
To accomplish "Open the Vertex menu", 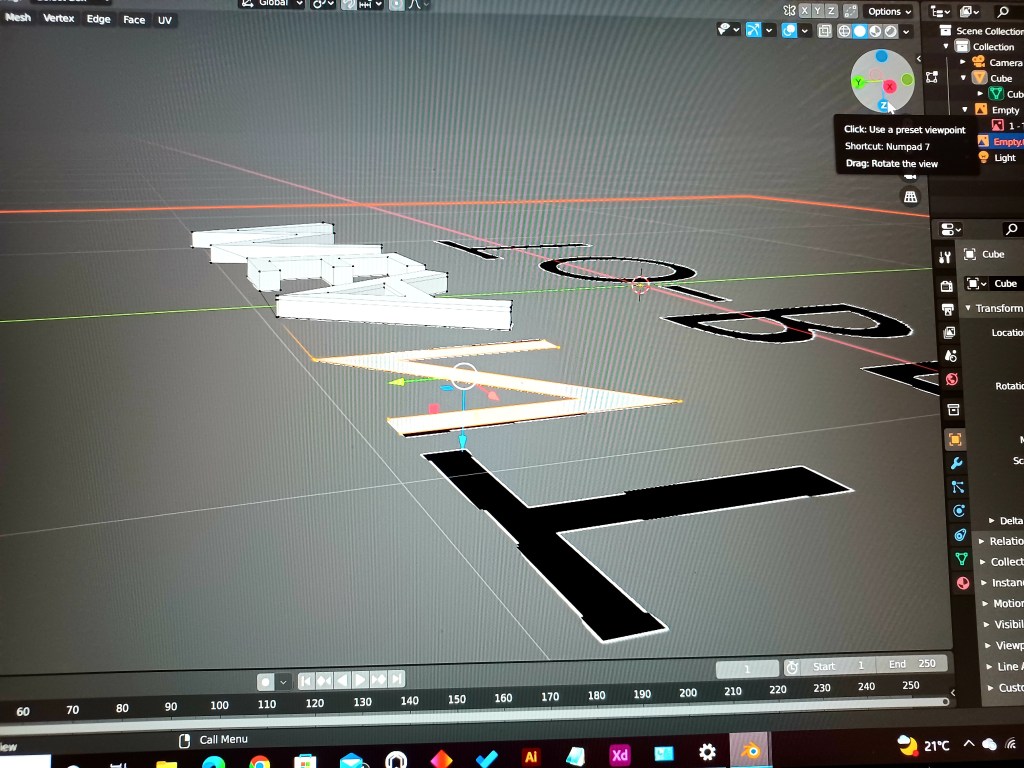I will tap(60, 18).
